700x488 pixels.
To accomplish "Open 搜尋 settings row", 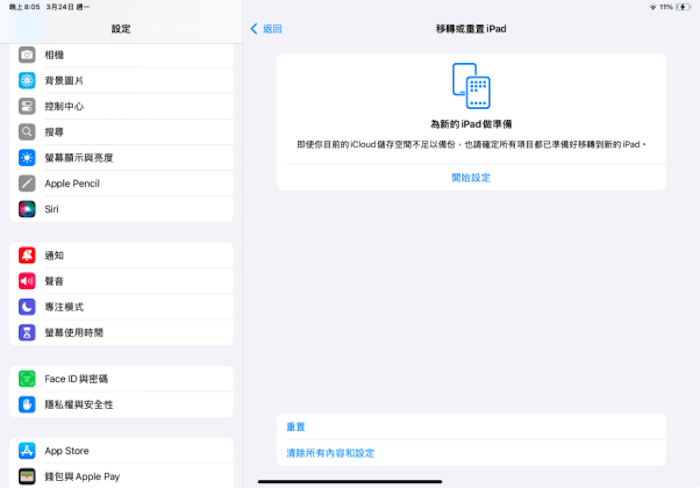I will pyautogui.click(x=121, y=132).
